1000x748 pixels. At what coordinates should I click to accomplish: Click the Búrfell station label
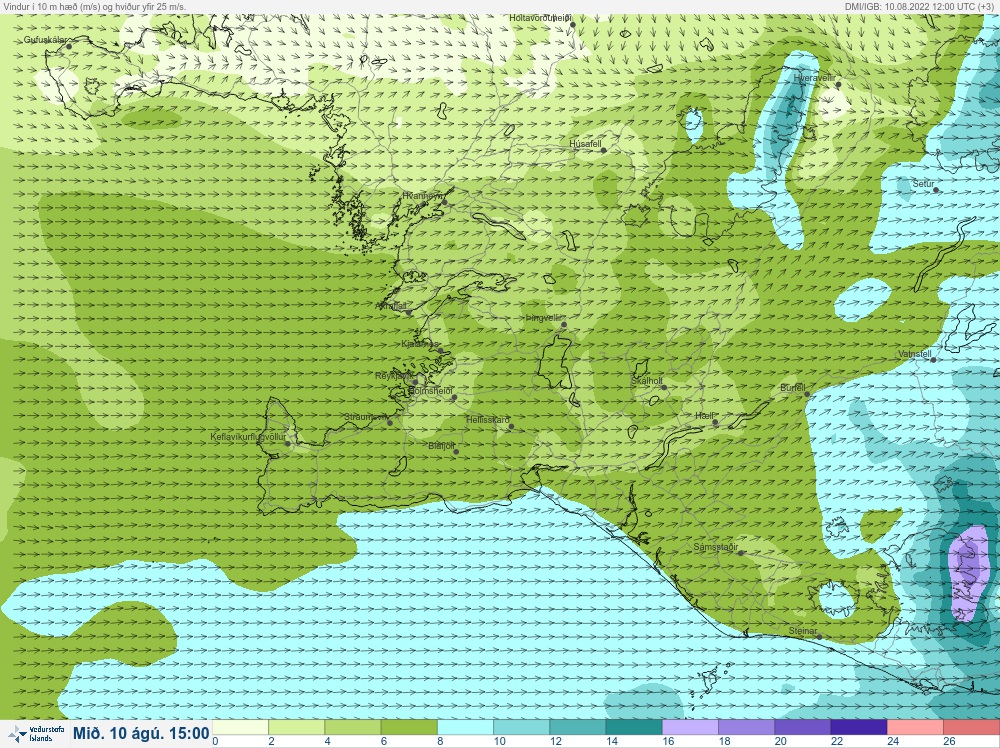(x=793, y=388)
